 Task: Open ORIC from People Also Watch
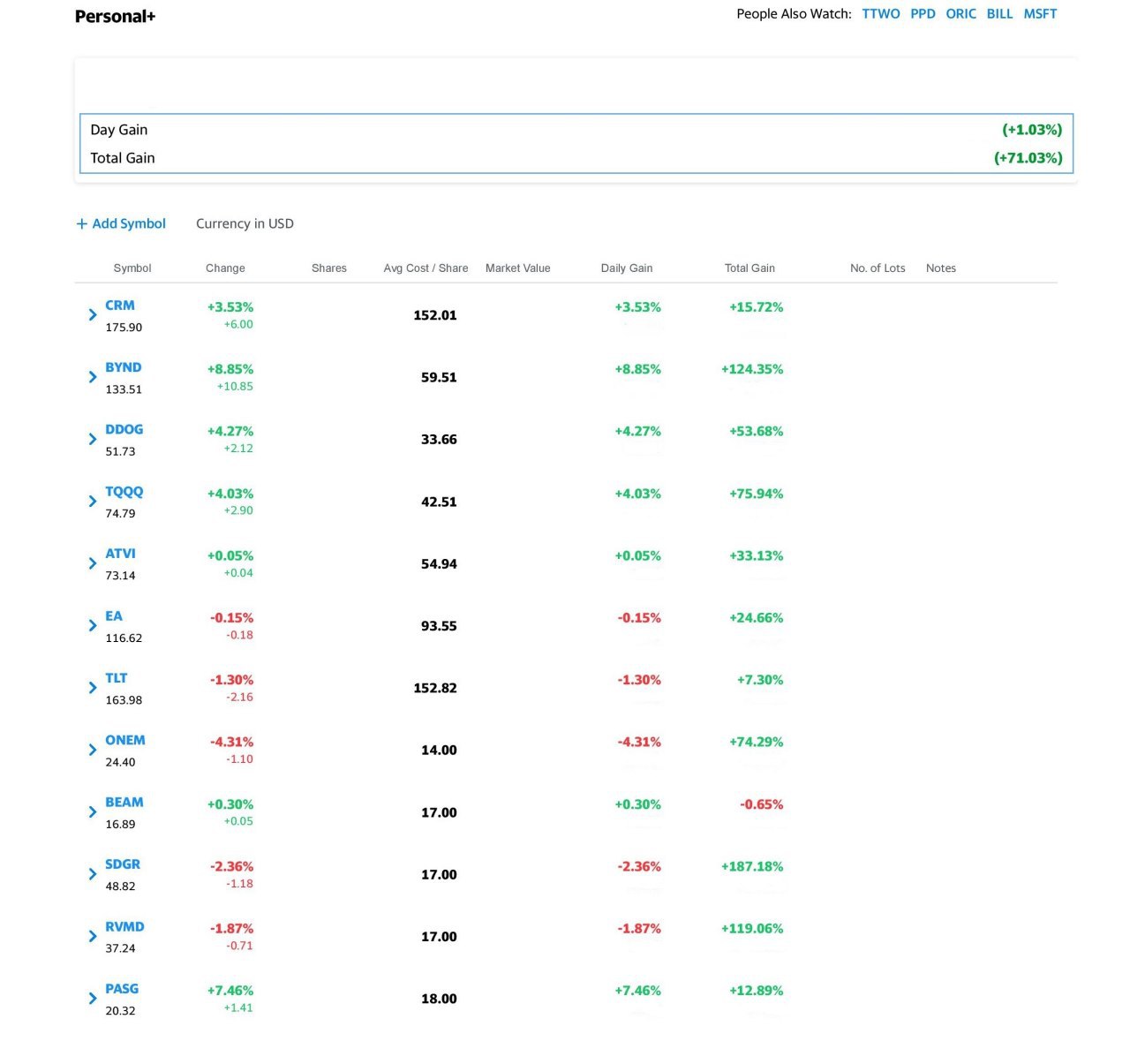click(x=960, y=14)
